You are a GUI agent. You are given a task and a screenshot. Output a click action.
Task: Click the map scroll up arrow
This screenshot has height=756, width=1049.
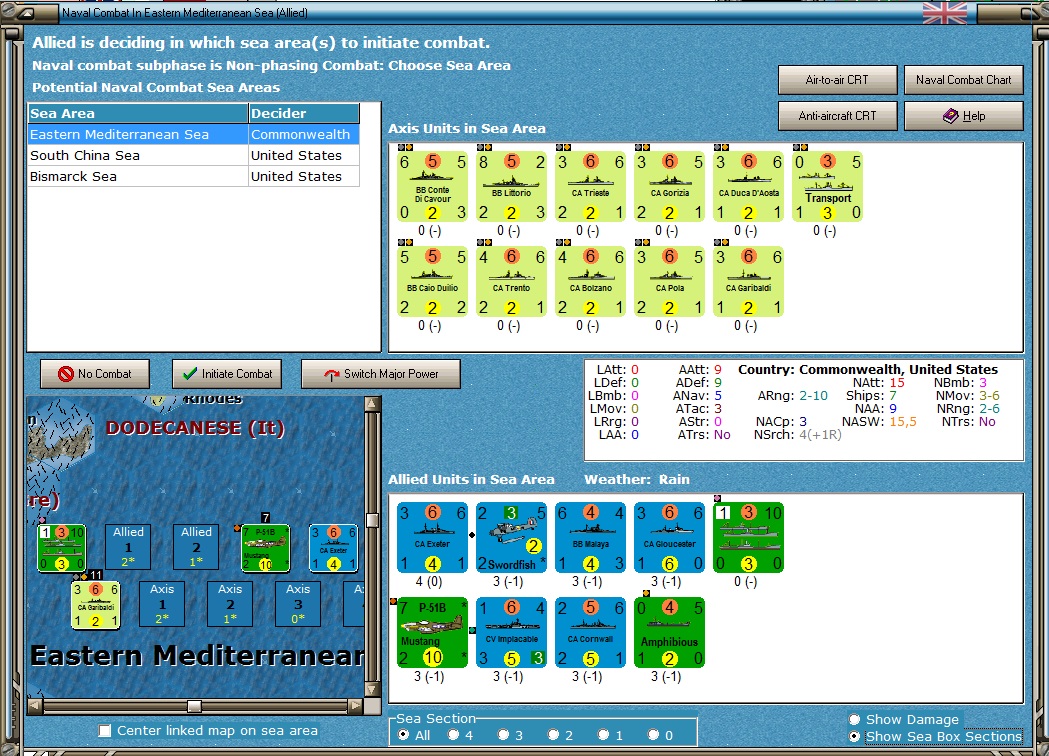pyautogui.click(x=373, y=403)
